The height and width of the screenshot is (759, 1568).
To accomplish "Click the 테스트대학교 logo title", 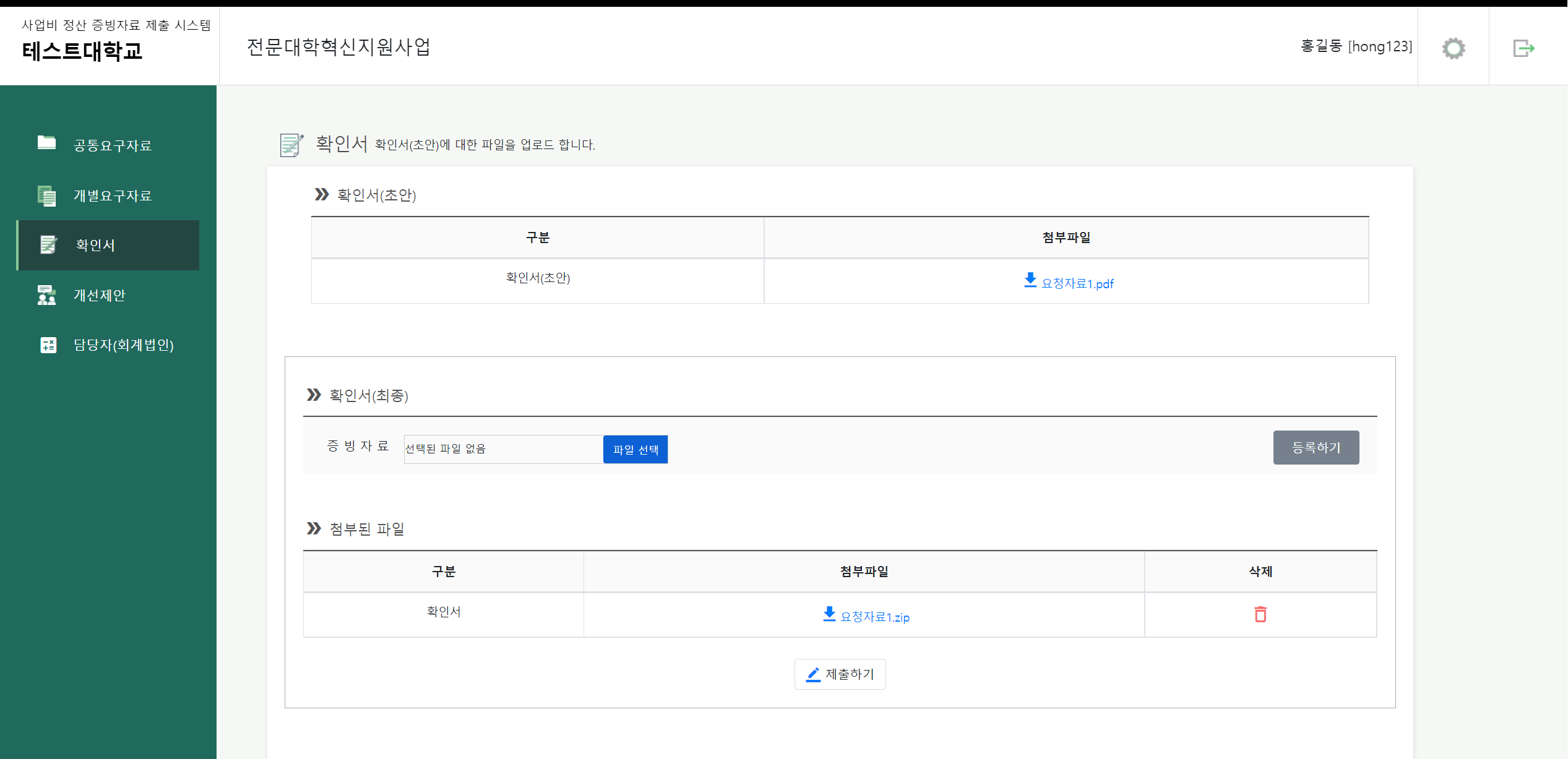I will [82, 51].
